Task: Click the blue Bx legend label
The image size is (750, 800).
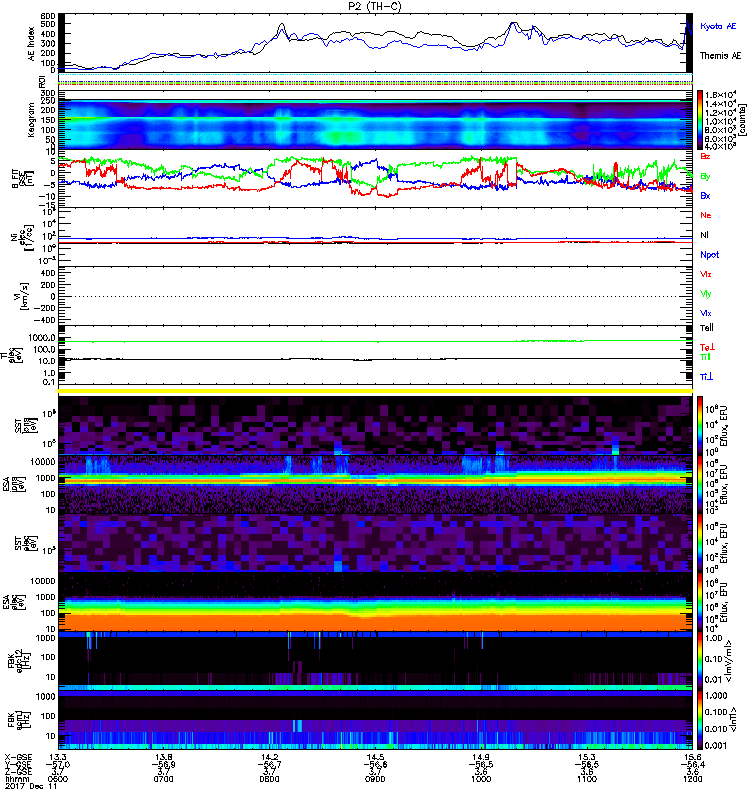Action: tap(705, 196)
